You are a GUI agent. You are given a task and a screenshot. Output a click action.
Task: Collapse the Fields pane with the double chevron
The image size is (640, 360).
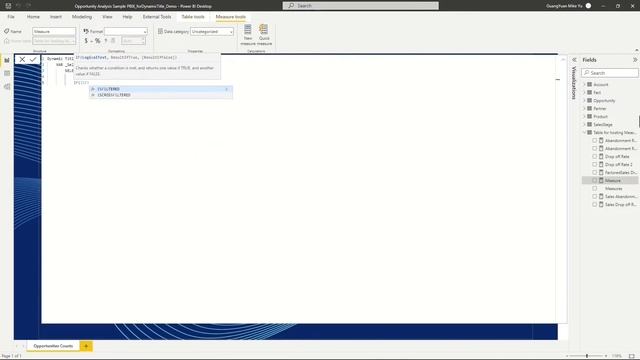click(x=635, y=60)
